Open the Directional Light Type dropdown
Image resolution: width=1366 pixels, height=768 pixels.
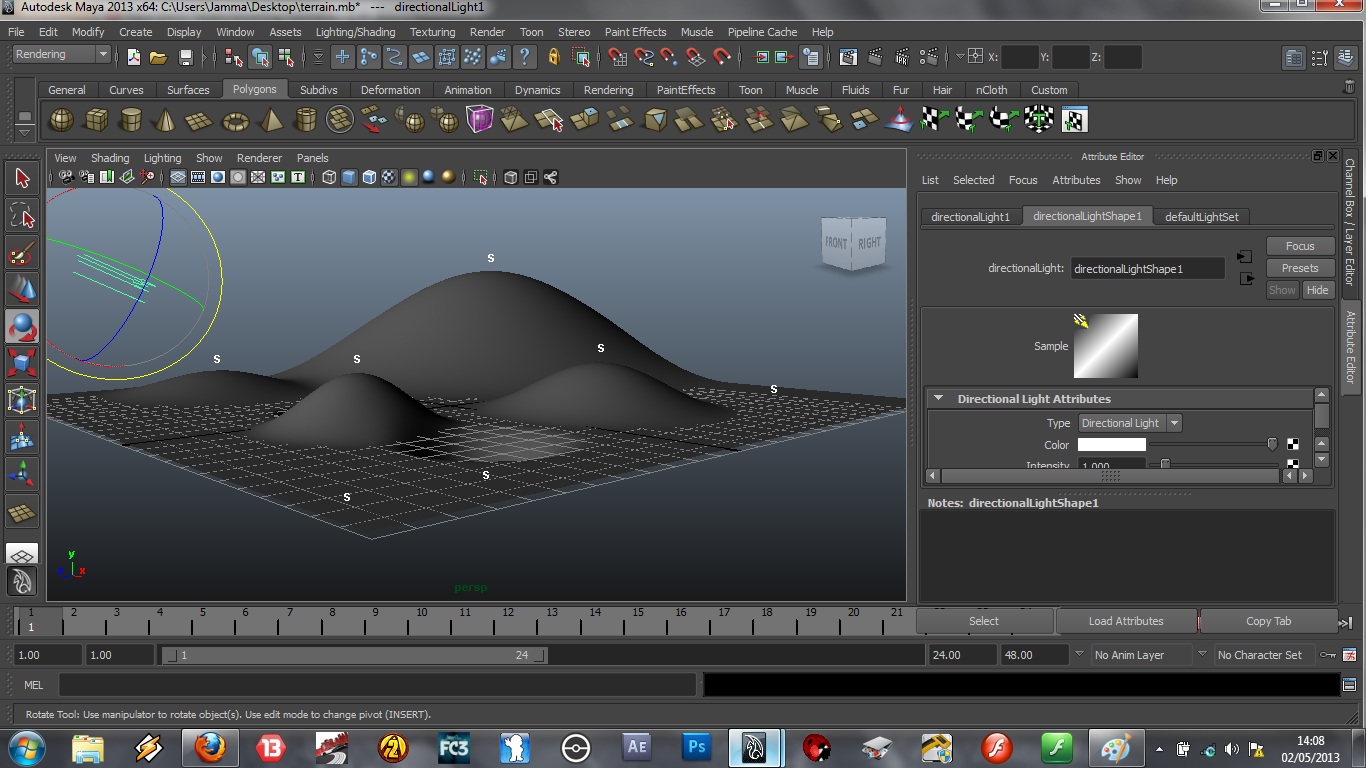[x=1173, y=422]
